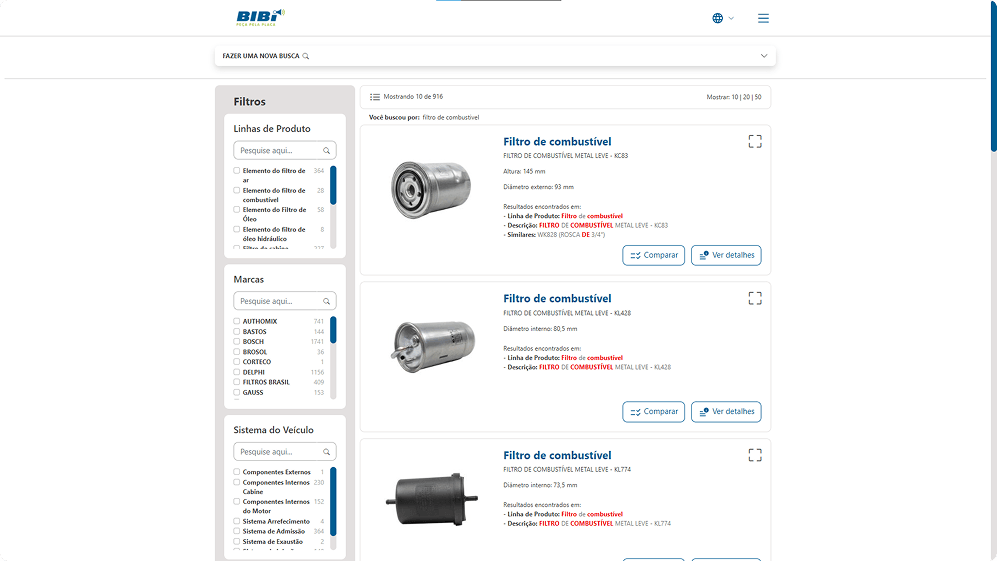Click Comparar on the KC83 filter
The width and height of the screenshot is (997, 561).
tap(653, 255)
